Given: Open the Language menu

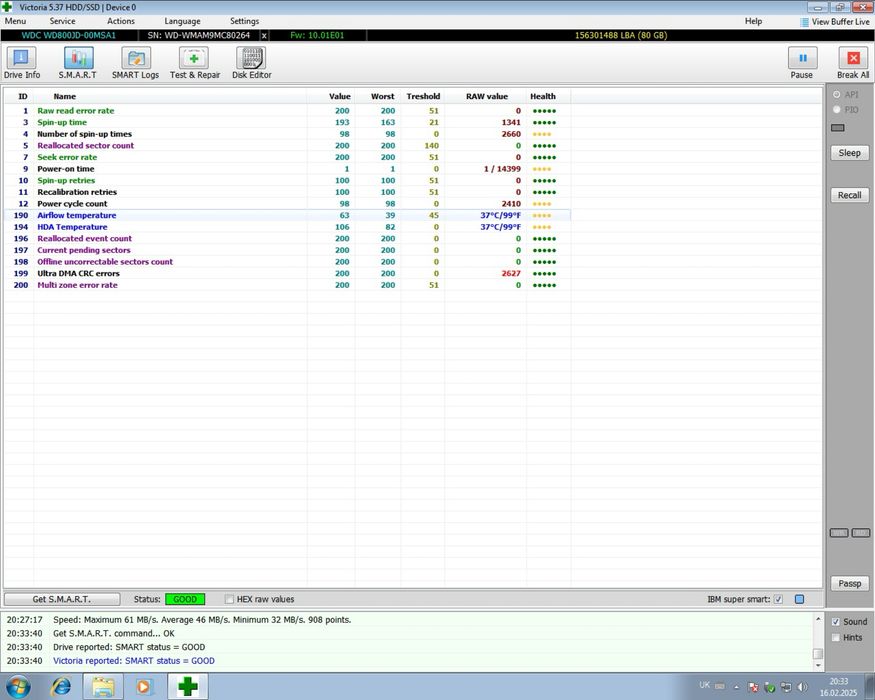Looking at the screenshot, I should [182, 21].
